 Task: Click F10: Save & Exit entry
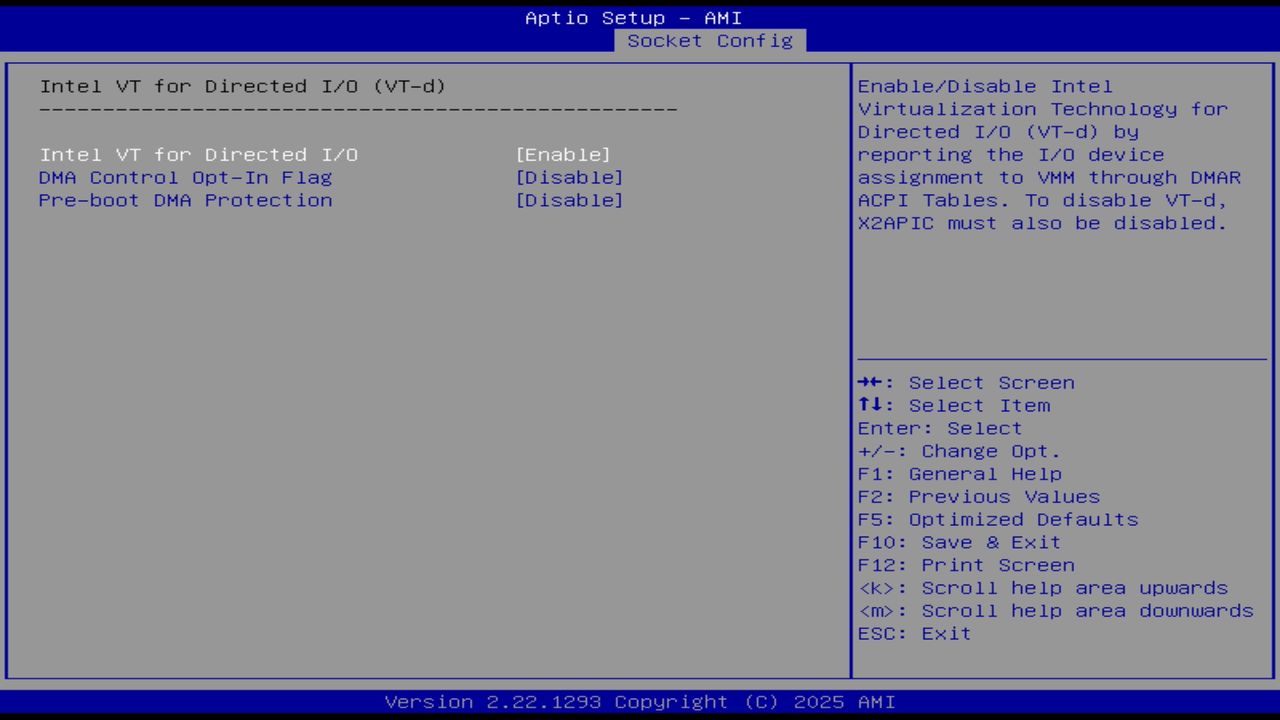coord(958,542)
